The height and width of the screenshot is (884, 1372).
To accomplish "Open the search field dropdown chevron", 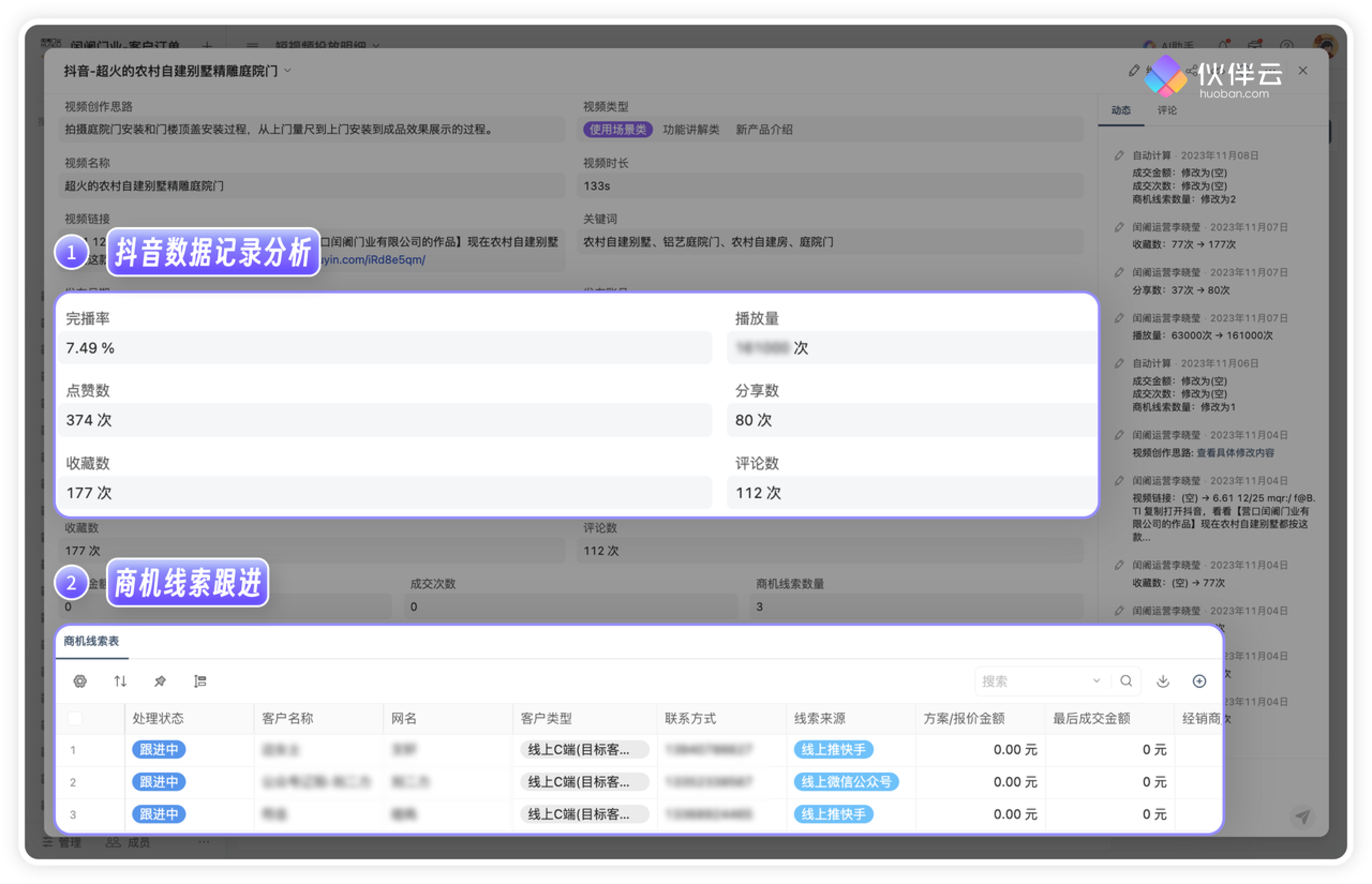I will (1097, 681).
